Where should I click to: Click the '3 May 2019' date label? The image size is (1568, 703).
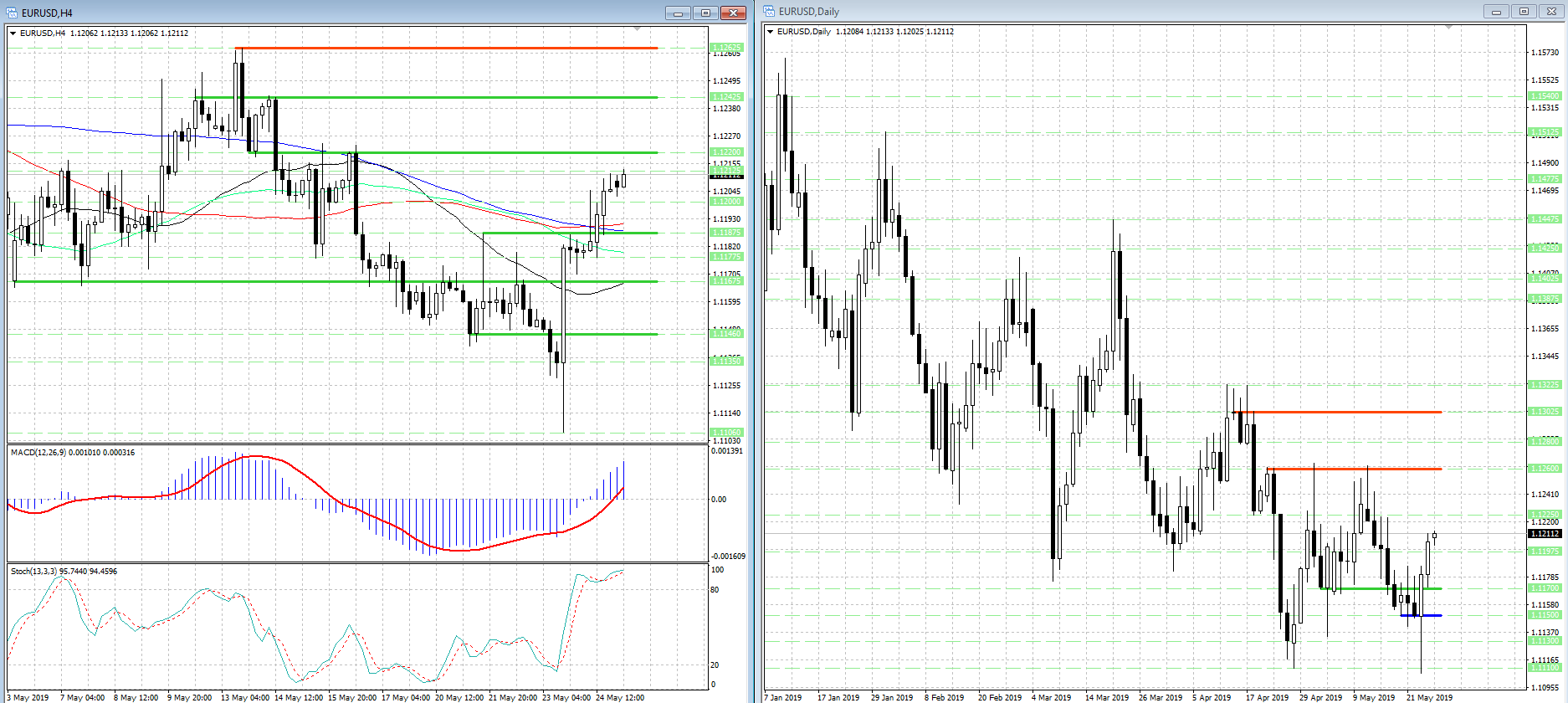point(28,698)
